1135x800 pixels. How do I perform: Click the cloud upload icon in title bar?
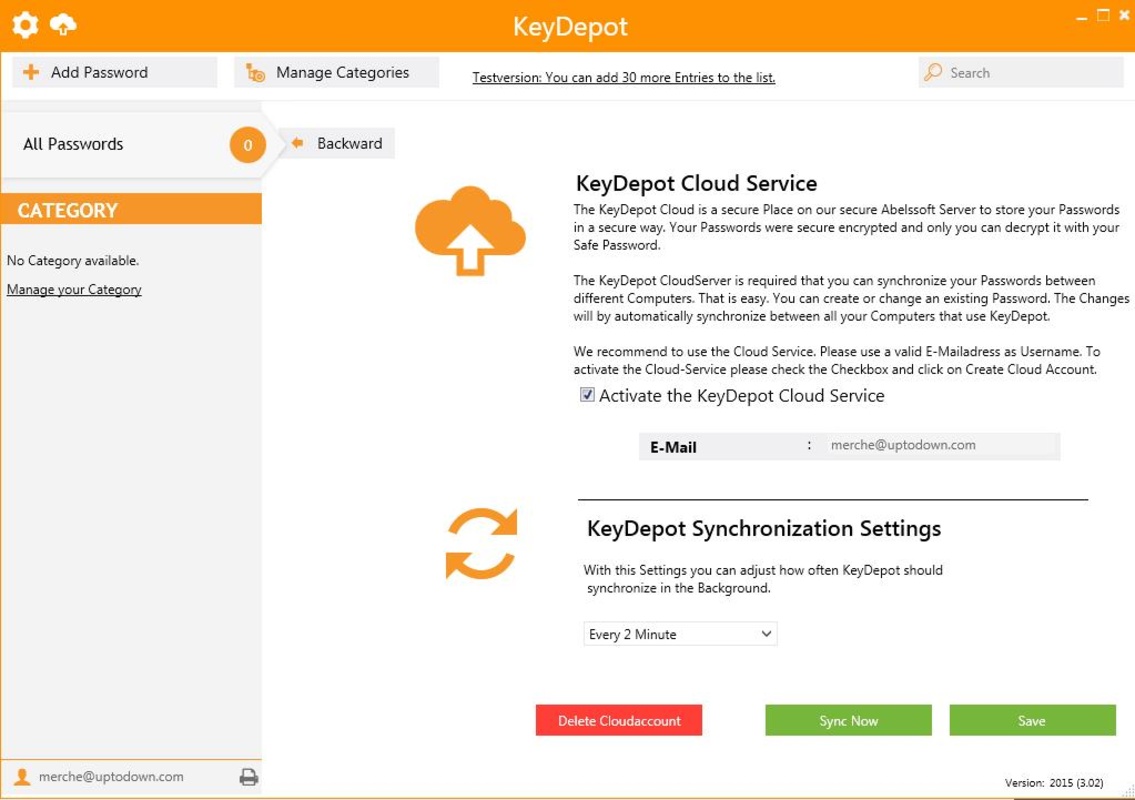pos(62,23)
